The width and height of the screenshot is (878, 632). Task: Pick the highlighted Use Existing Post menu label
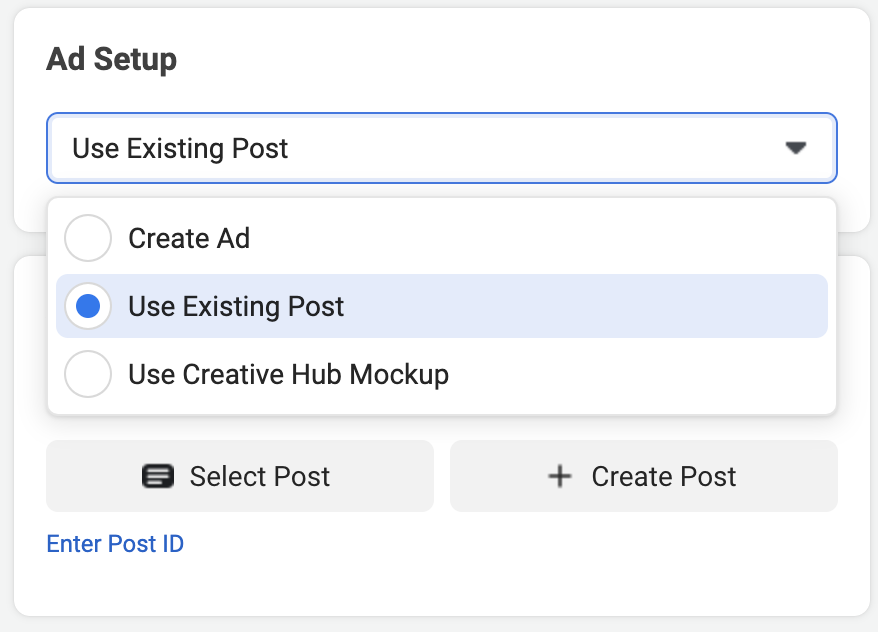tap(236, 307)
